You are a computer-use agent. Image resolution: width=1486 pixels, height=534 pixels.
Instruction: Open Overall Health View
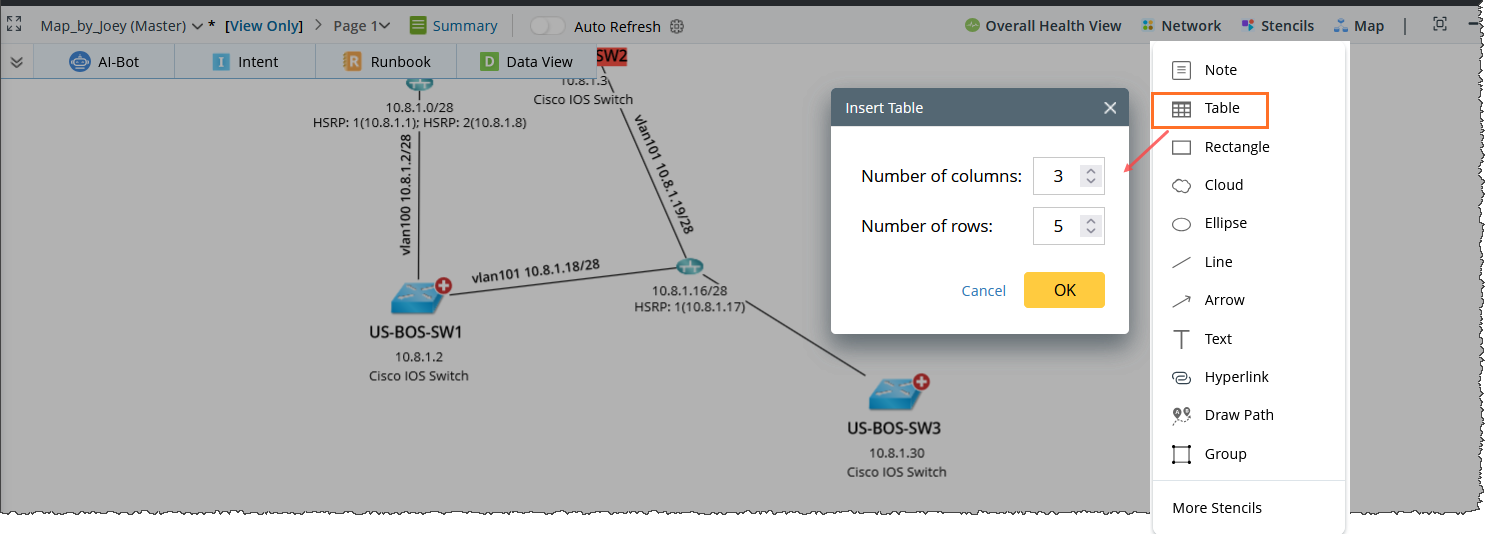(x=1043, y=26)
